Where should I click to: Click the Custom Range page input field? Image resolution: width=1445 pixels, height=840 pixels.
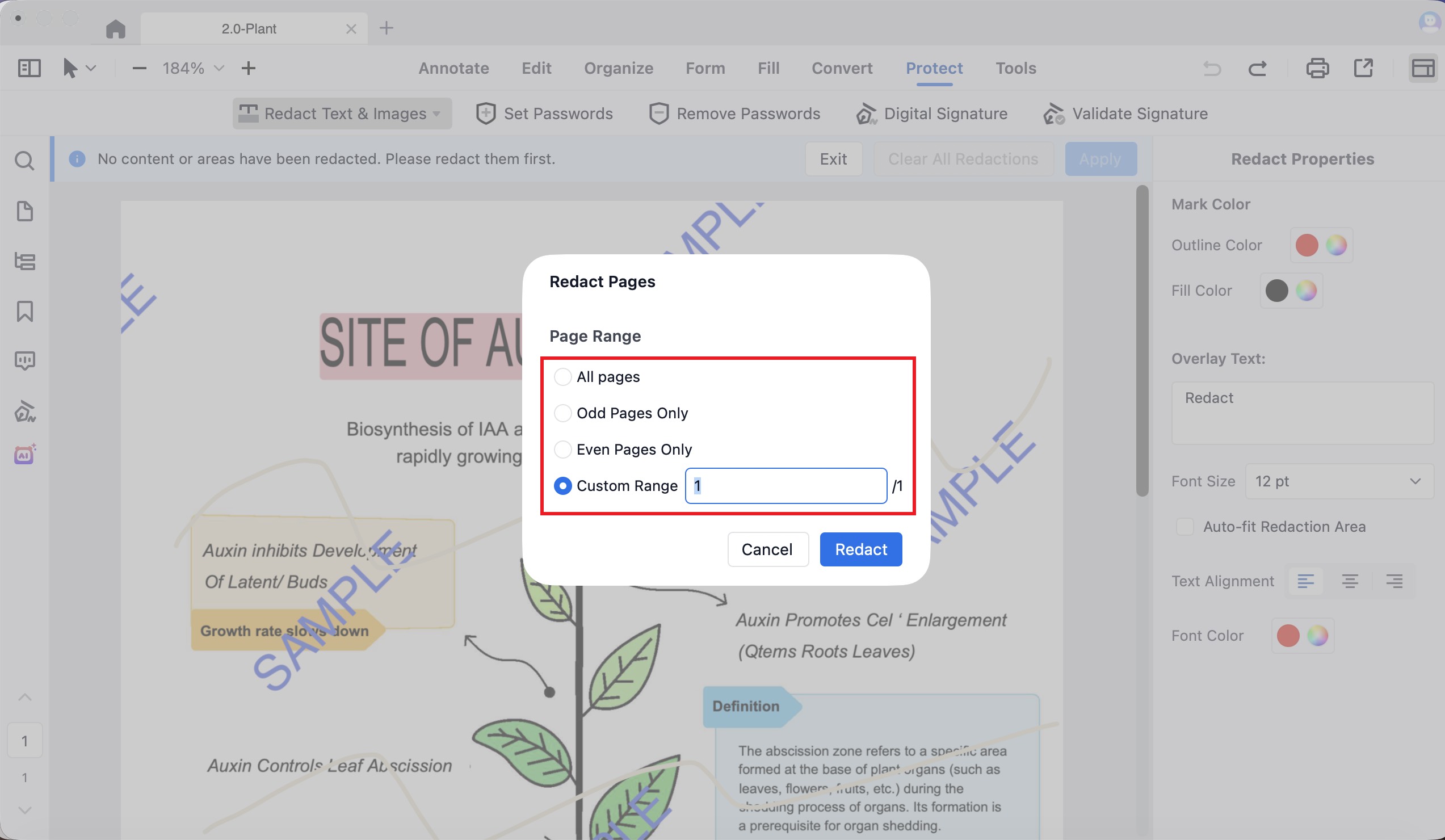click(x=786, y=486)
